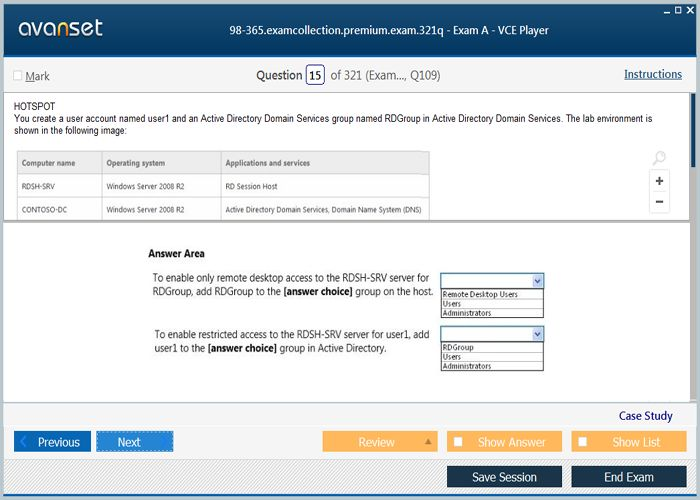Choose Administrators in the first answer list
The width and height of the screenshot is (700, 500).
pos(492,313)
